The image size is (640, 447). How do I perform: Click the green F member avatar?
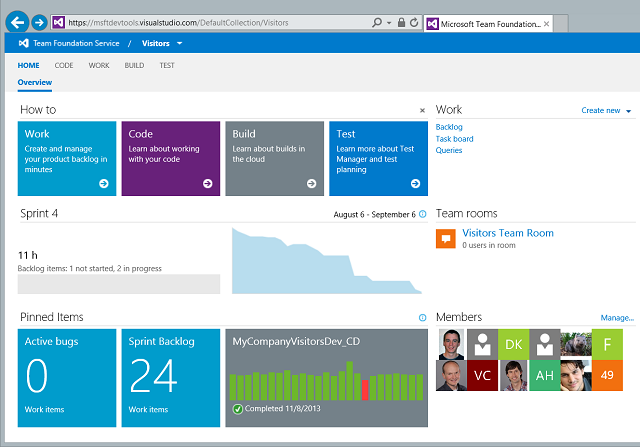(607, 345)
